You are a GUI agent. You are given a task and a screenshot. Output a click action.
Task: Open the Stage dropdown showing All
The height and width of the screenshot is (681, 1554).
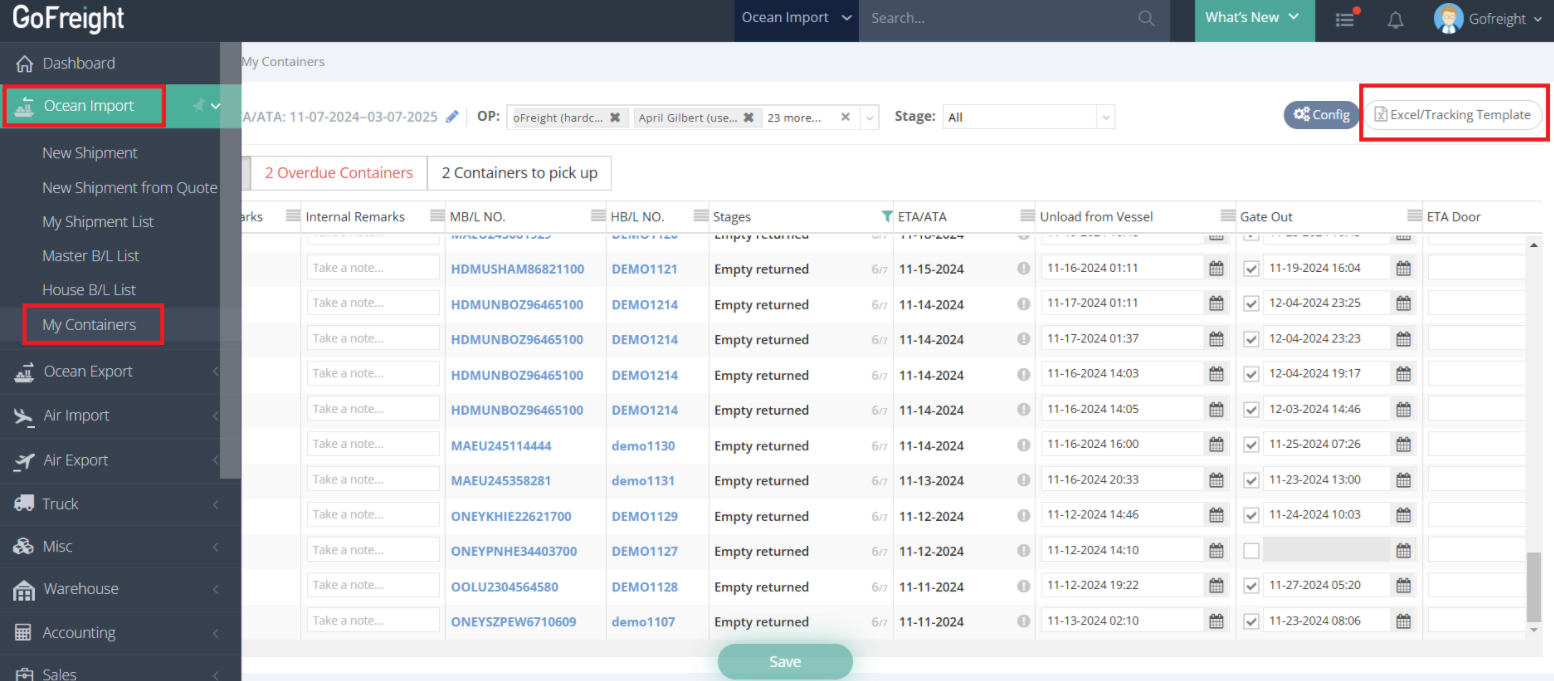(x=1027, y=117)
